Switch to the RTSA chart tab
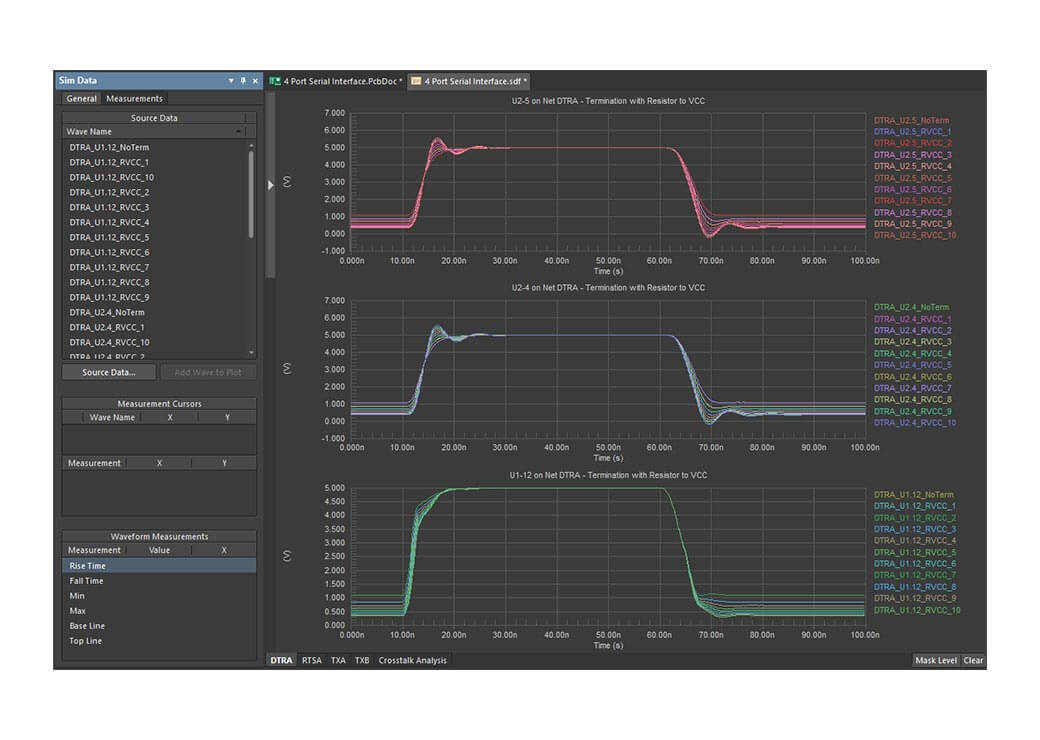1040x740 pixels. (312, 660)
